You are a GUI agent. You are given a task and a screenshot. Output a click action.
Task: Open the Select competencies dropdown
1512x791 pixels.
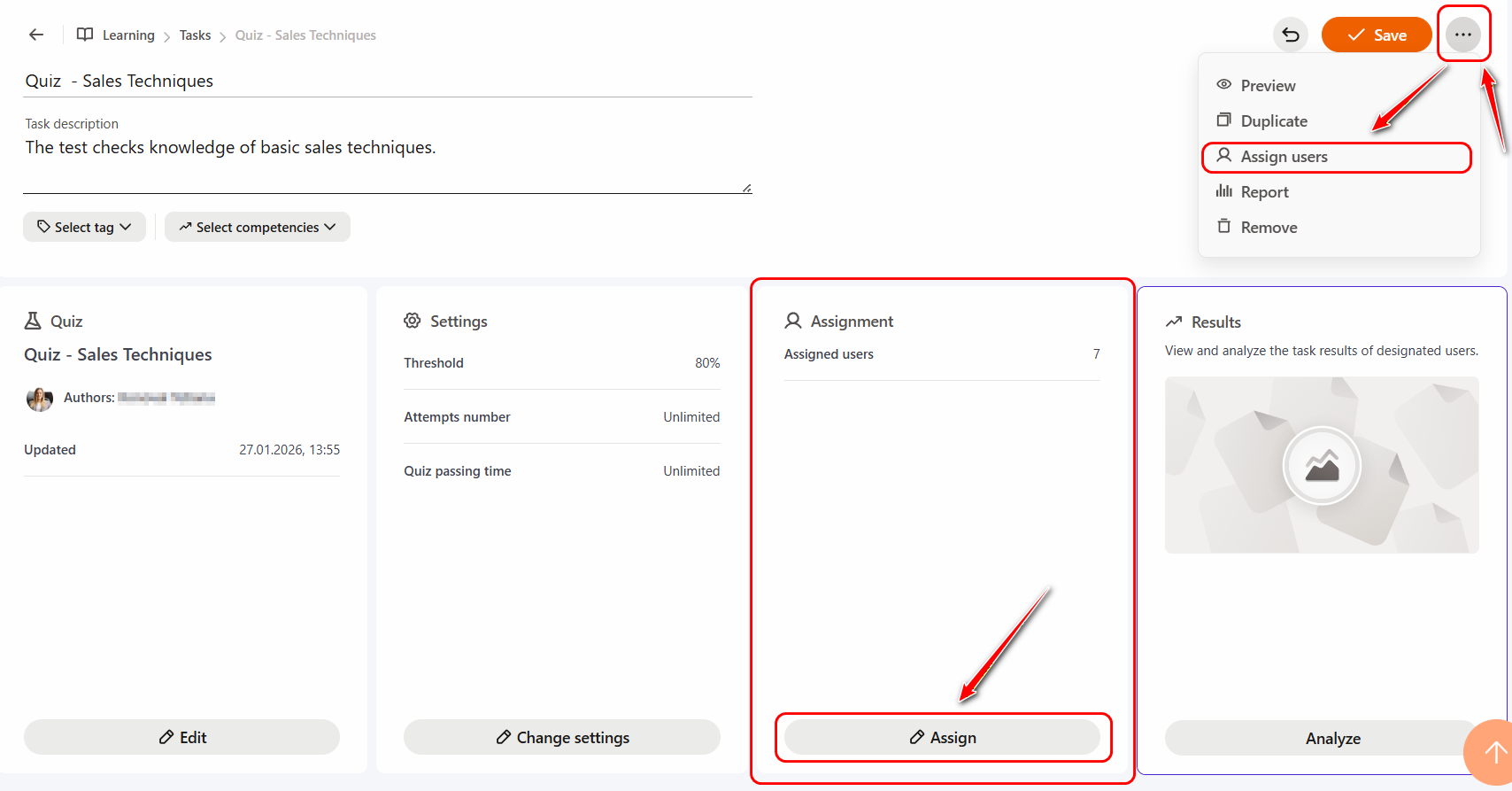click(258, 227)
